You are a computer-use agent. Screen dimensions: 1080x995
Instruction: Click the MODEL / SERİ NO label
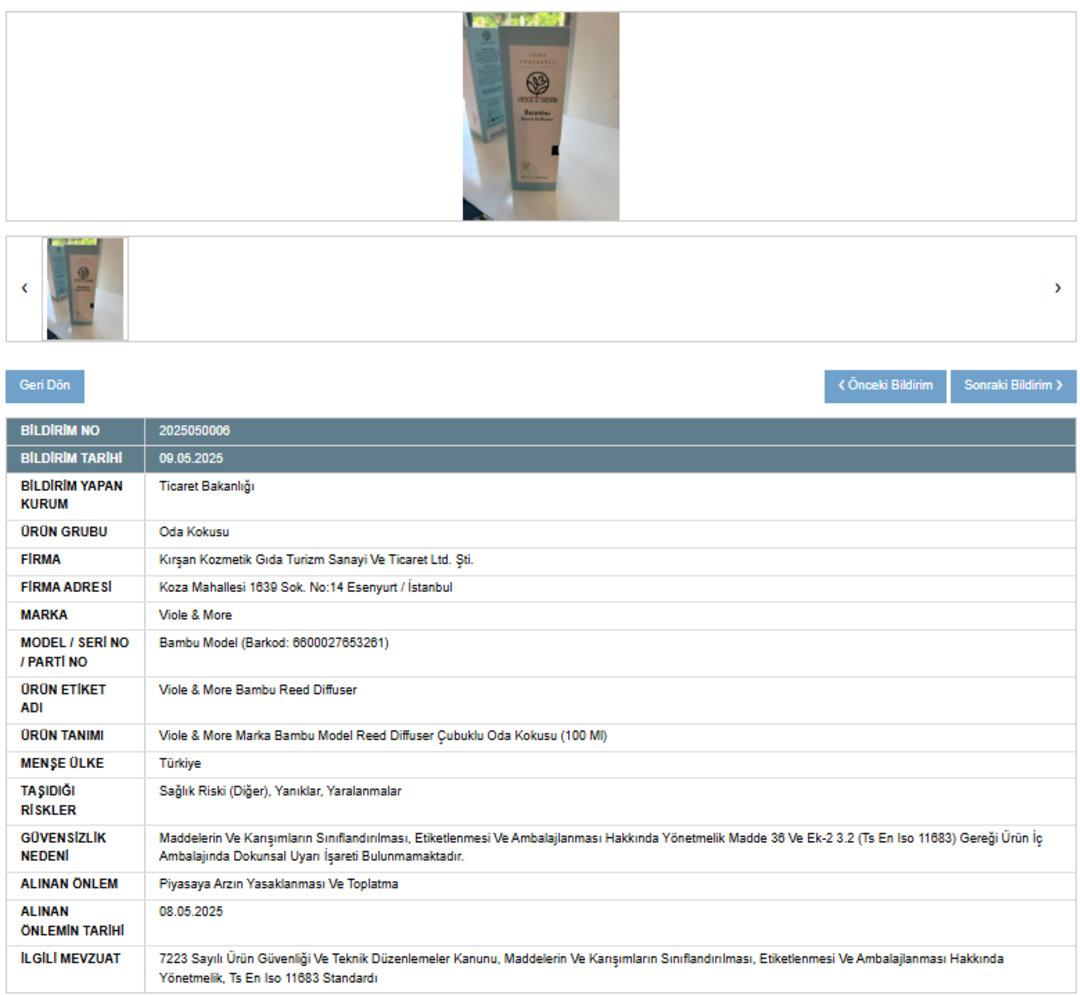[x=74, y=653]
